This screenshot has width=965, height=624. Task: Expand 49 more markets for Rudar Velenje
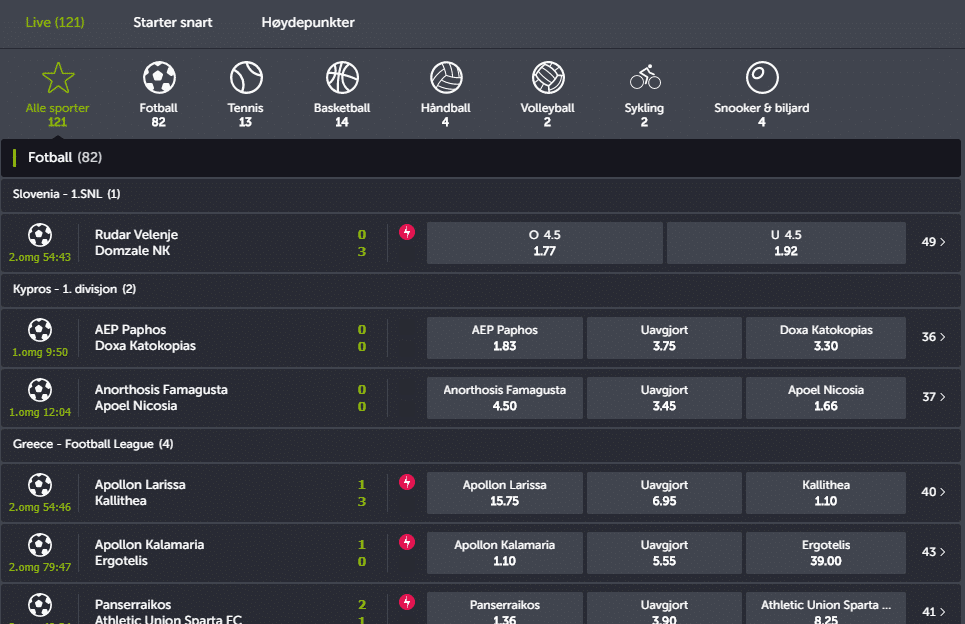[x=933, y=242]
